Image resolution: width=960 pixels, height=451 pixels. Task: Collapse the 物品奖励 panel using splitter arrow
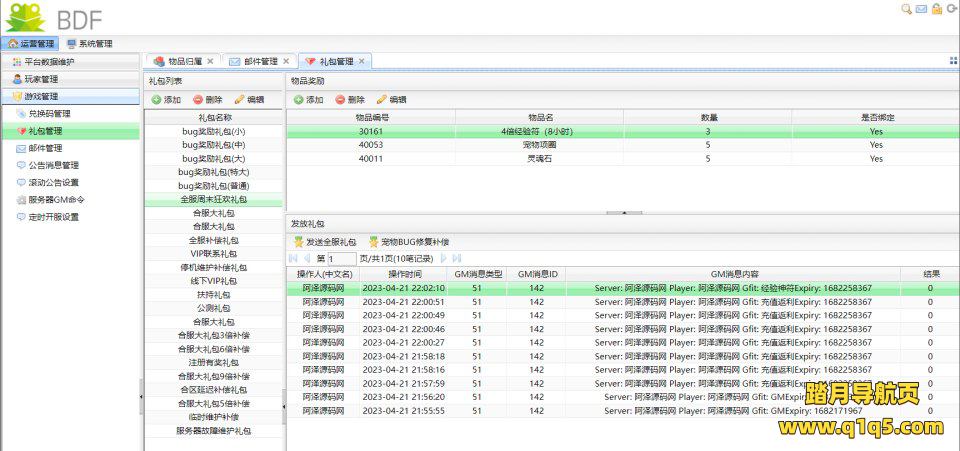(x=624, y=212)
